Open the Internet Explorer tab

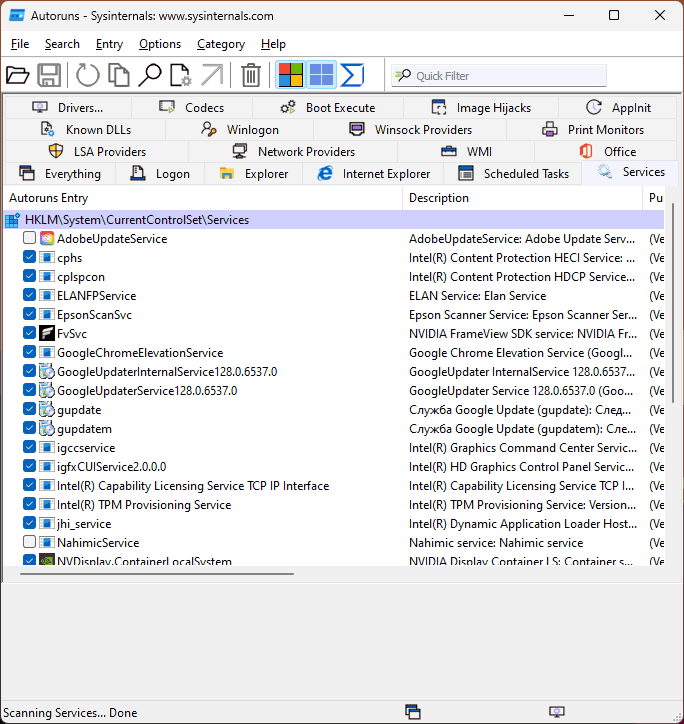click(x=373, y=174)
